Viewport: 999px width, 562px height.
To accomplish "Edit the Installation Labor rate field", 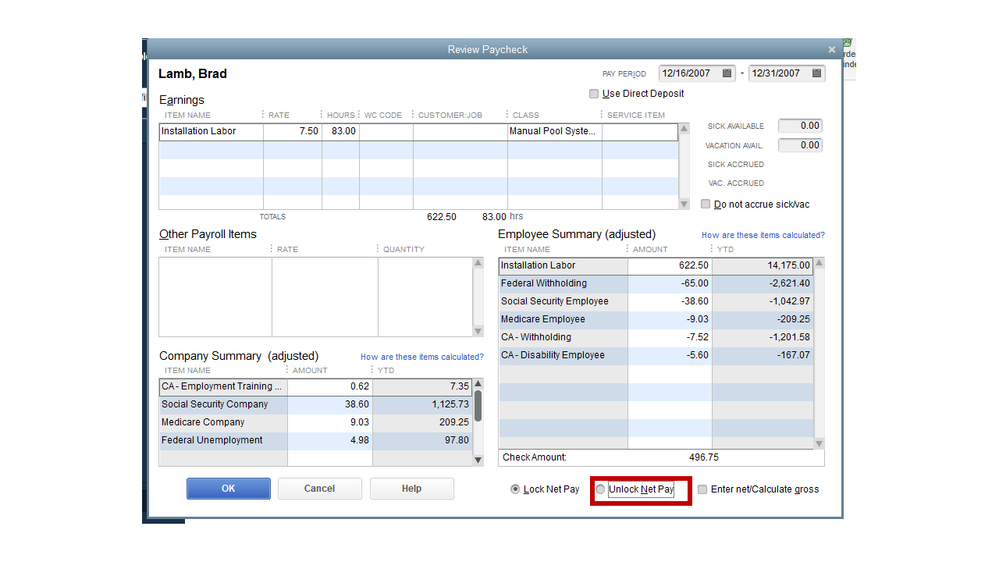I will 292,131.
